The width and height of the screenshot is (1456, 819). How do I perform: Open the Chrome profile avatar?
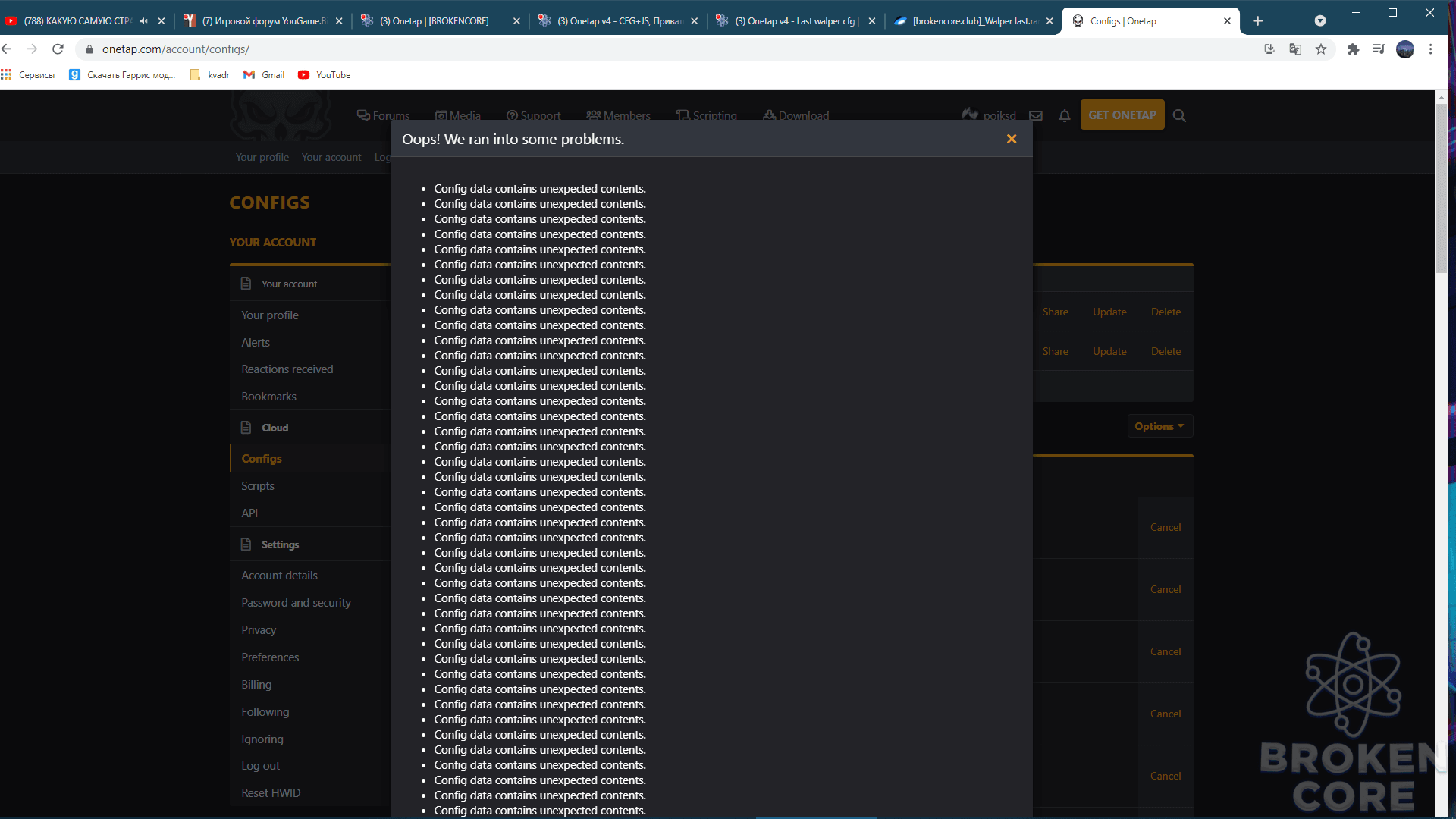point(1405,49)
